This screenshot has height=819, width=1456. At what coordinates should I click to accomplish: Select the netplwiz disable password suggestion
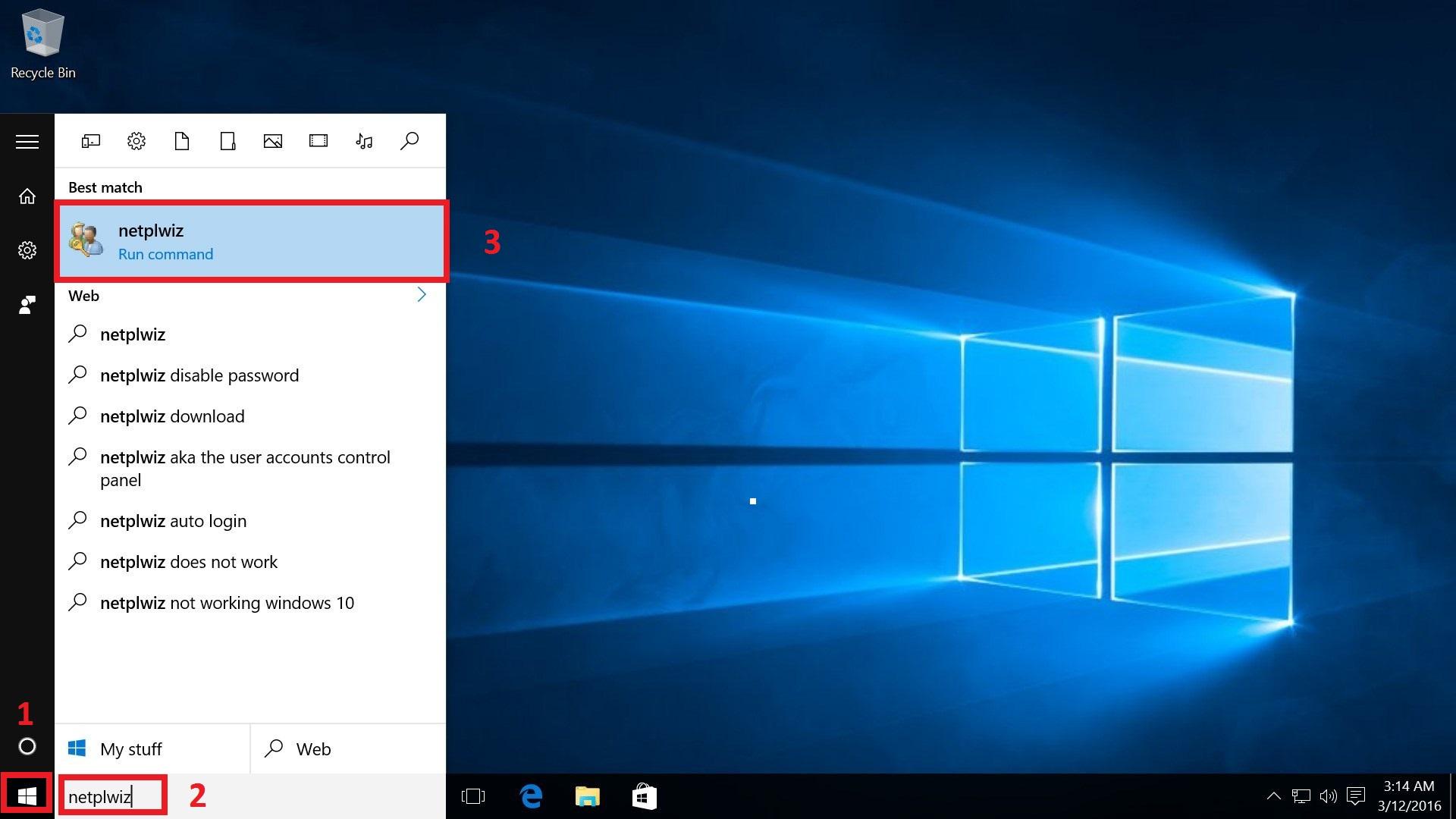[x=199, y=375]
